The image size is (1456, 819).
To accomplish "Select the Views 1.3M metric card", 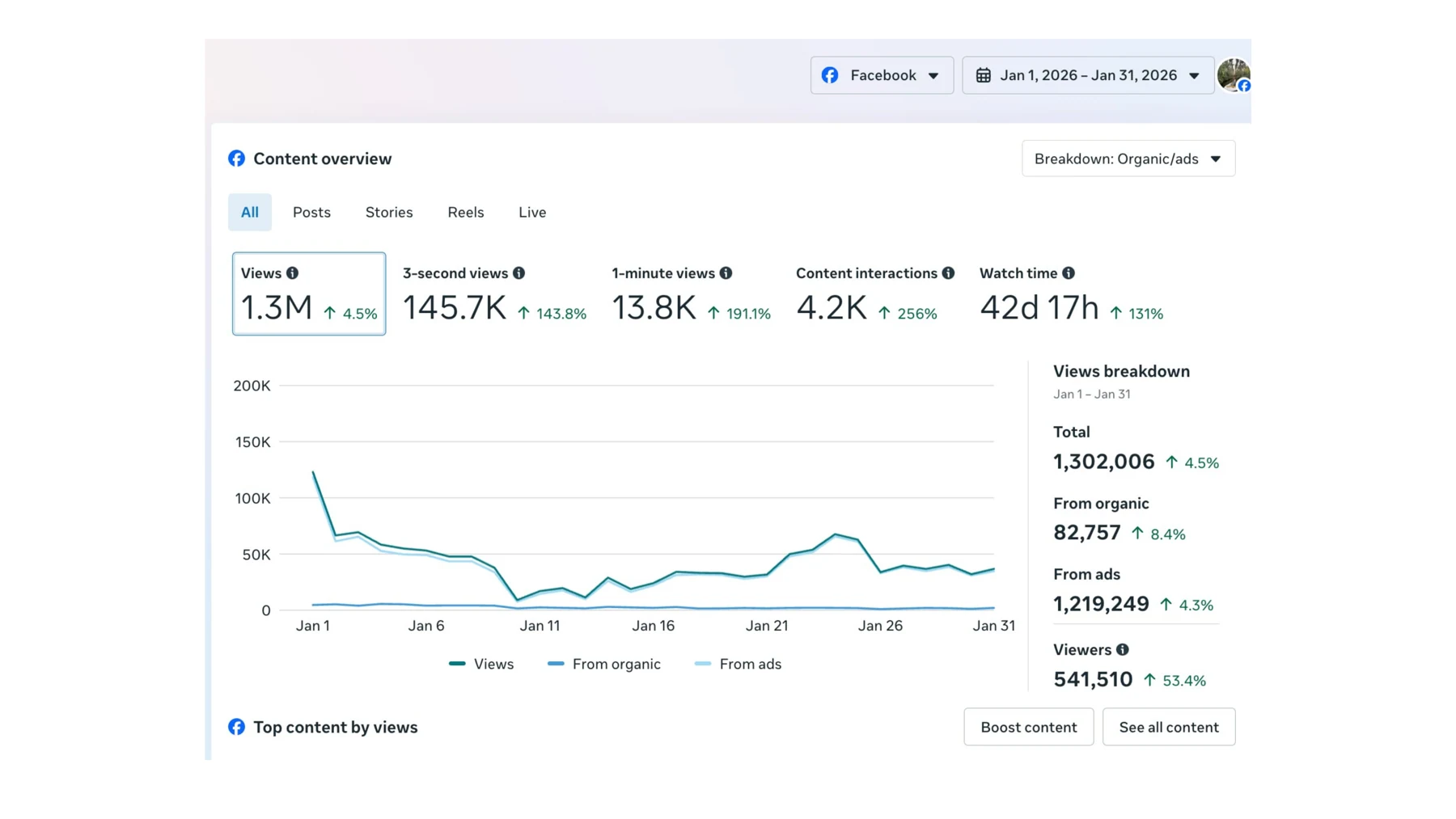I will click(309, 293).
